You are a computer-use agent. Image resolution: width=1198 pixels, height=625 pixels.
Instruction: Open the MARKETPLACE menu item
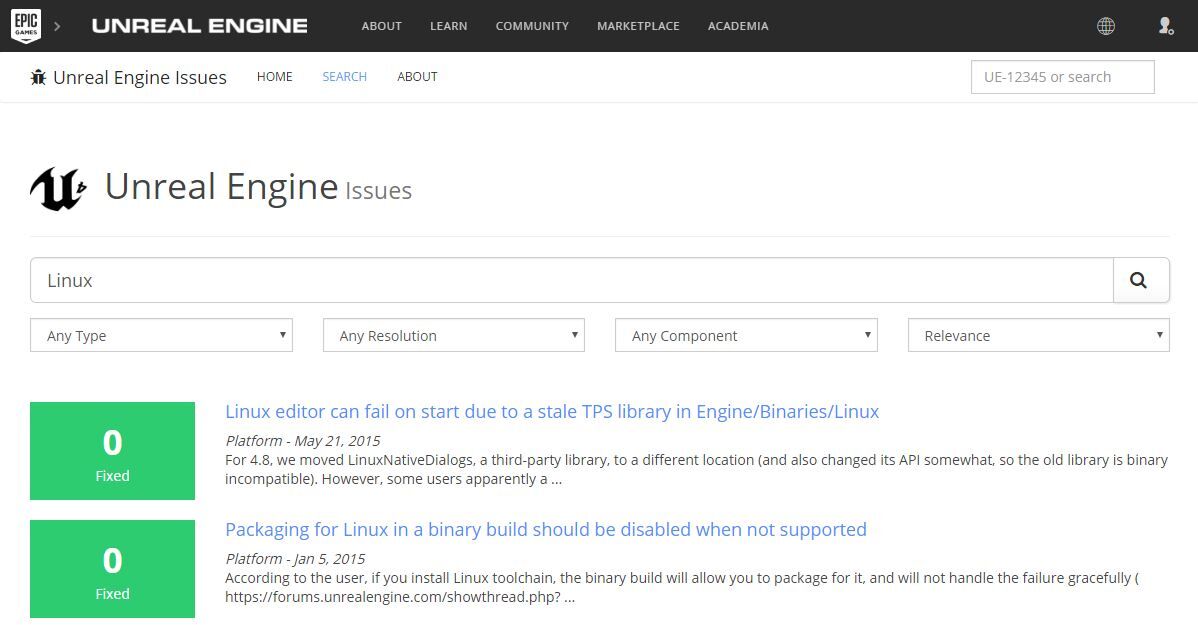click(638, 26)
